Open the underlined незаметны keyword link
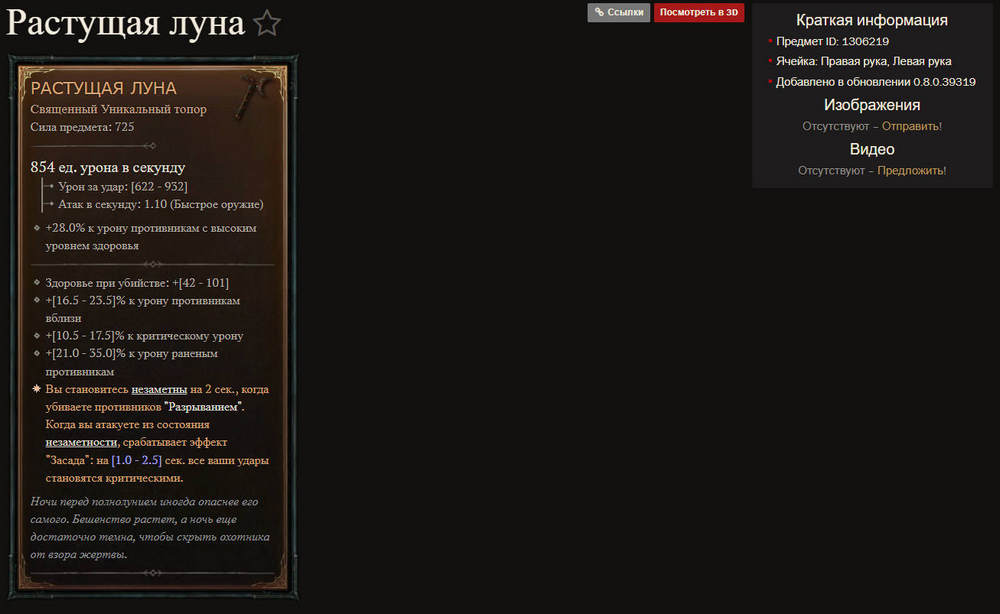 [x=156, y=389]
